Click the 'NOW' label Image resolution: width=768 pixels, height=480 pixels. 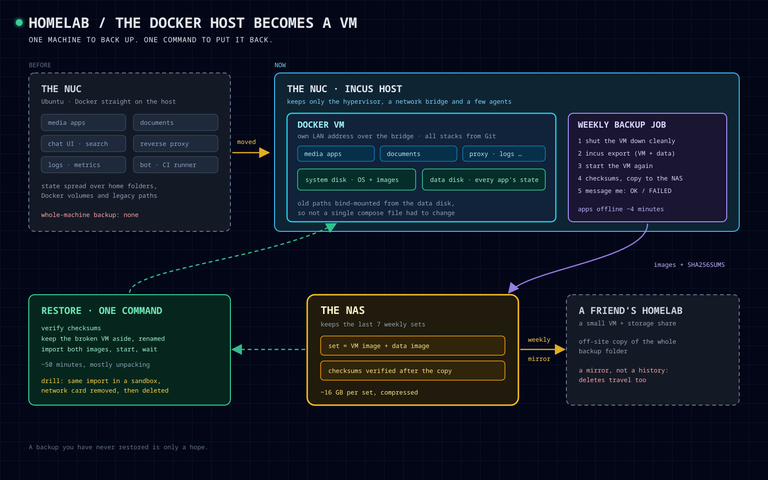[x=280, y=65]
